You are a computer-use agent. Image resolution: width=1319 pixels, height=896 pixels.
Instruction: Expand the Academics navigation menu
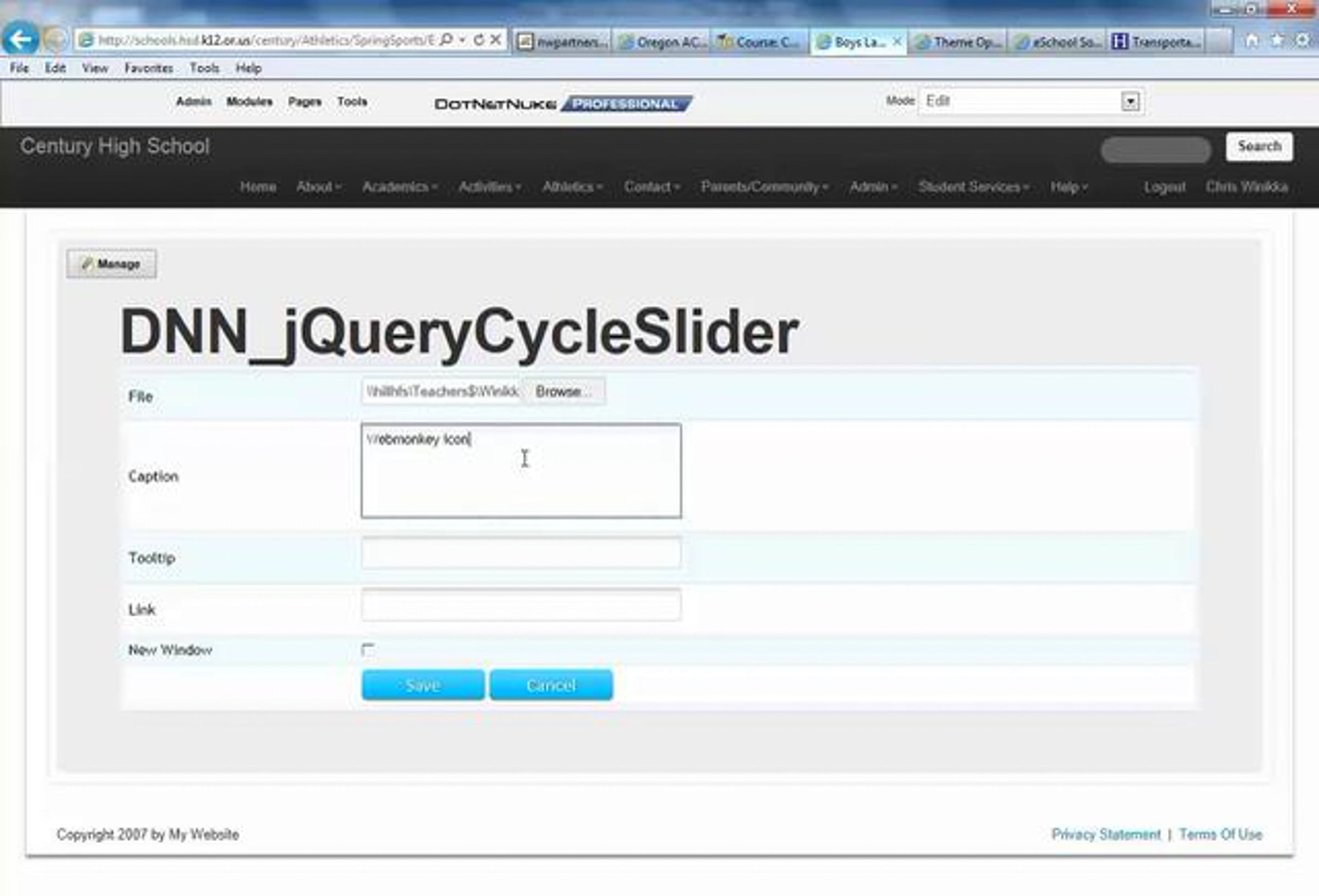[400, 187]
